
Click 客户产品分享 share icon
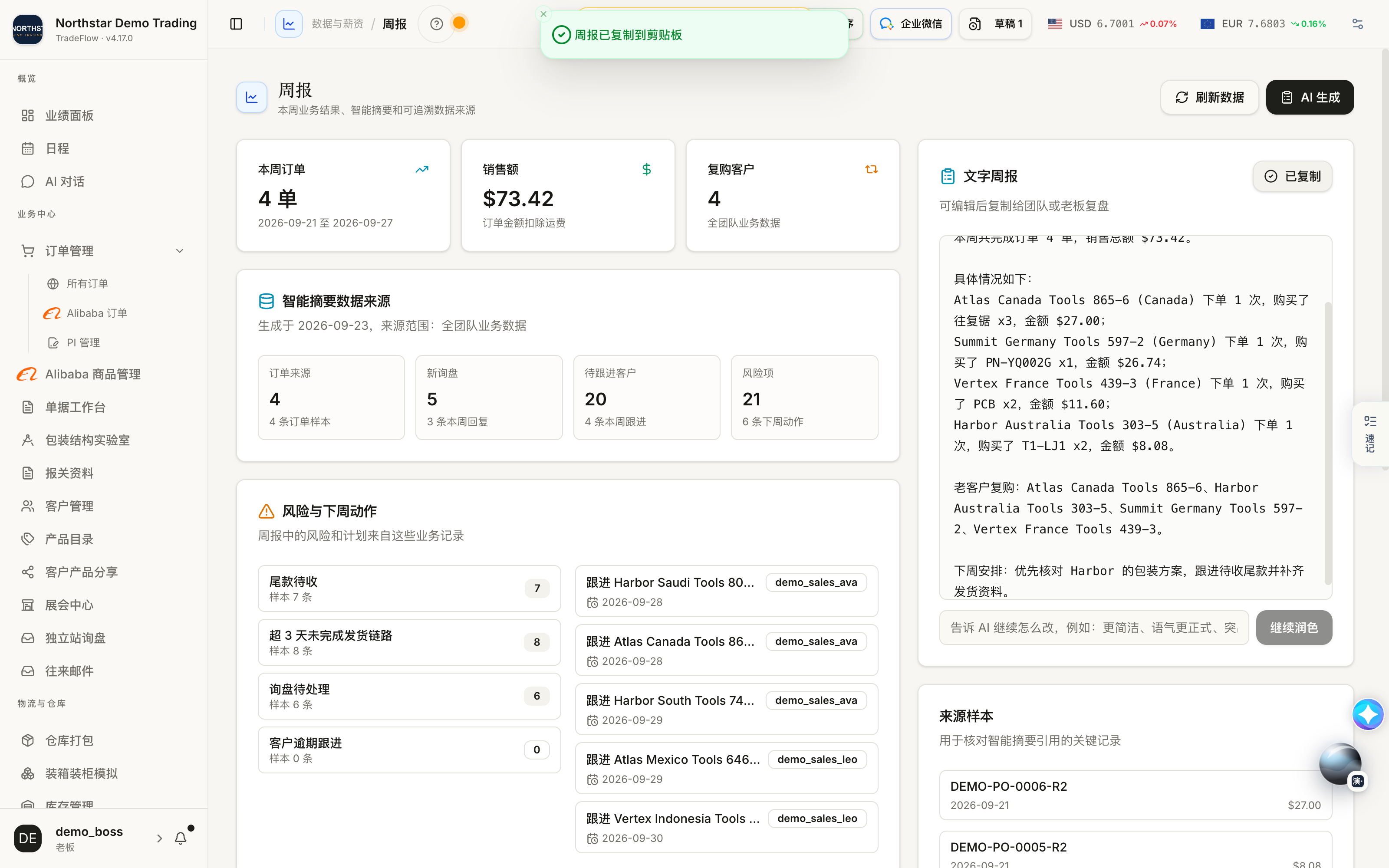point(27,572)
